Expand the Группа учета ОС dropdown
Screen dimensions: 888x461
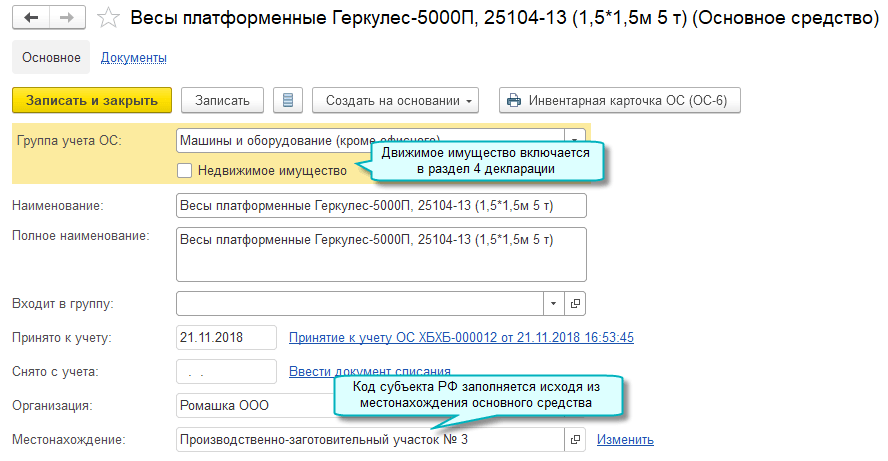tap(574, 140)
